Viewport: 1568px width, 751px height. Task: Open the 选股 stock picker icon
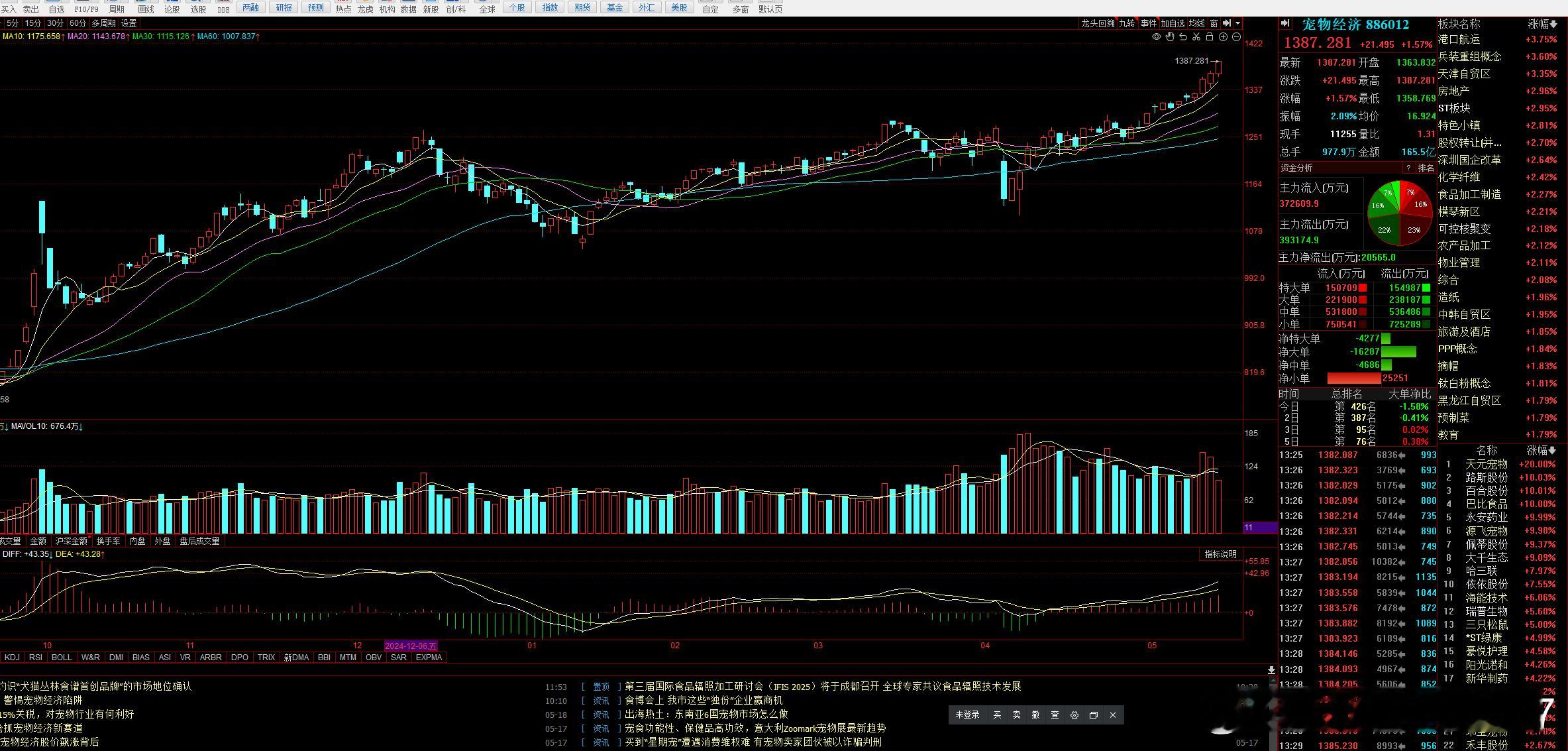[199, 7]
